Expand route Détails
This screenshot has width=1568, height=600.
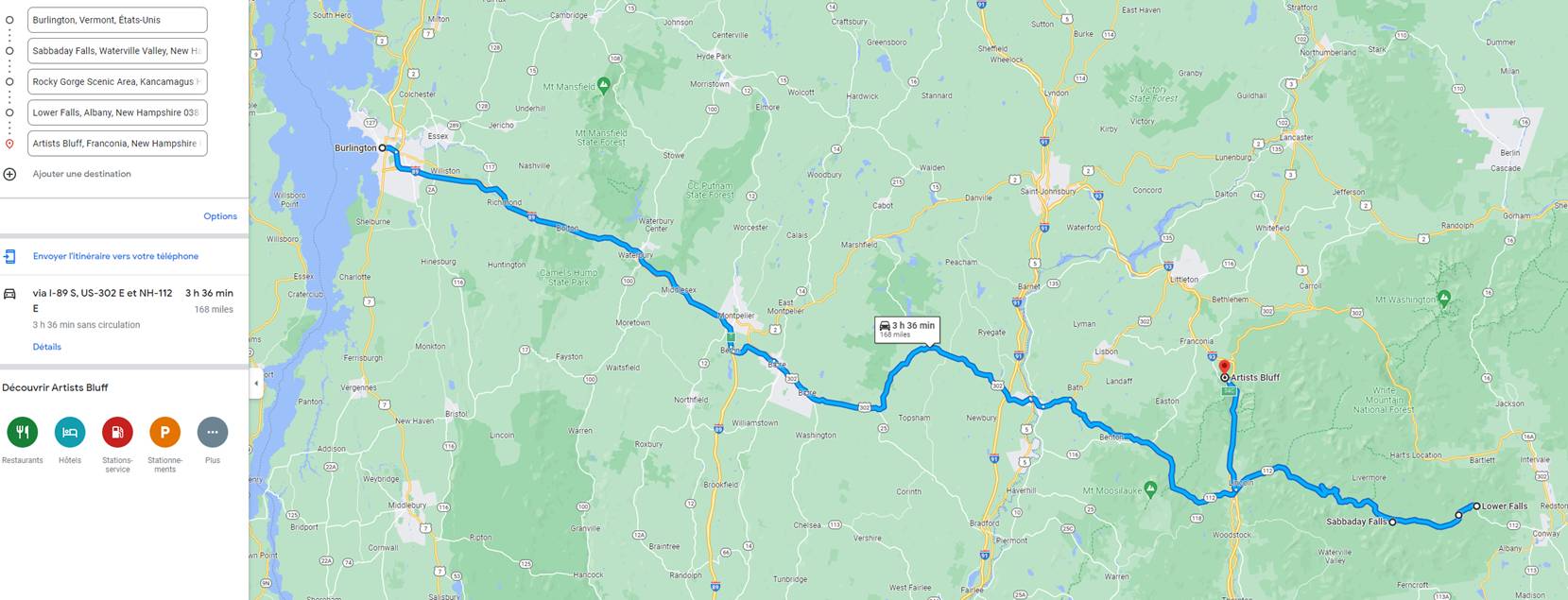(x=47, y=347)
